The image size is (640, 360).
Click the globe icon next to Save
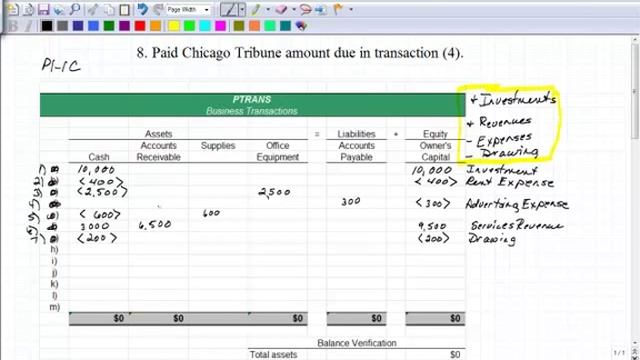59,9
